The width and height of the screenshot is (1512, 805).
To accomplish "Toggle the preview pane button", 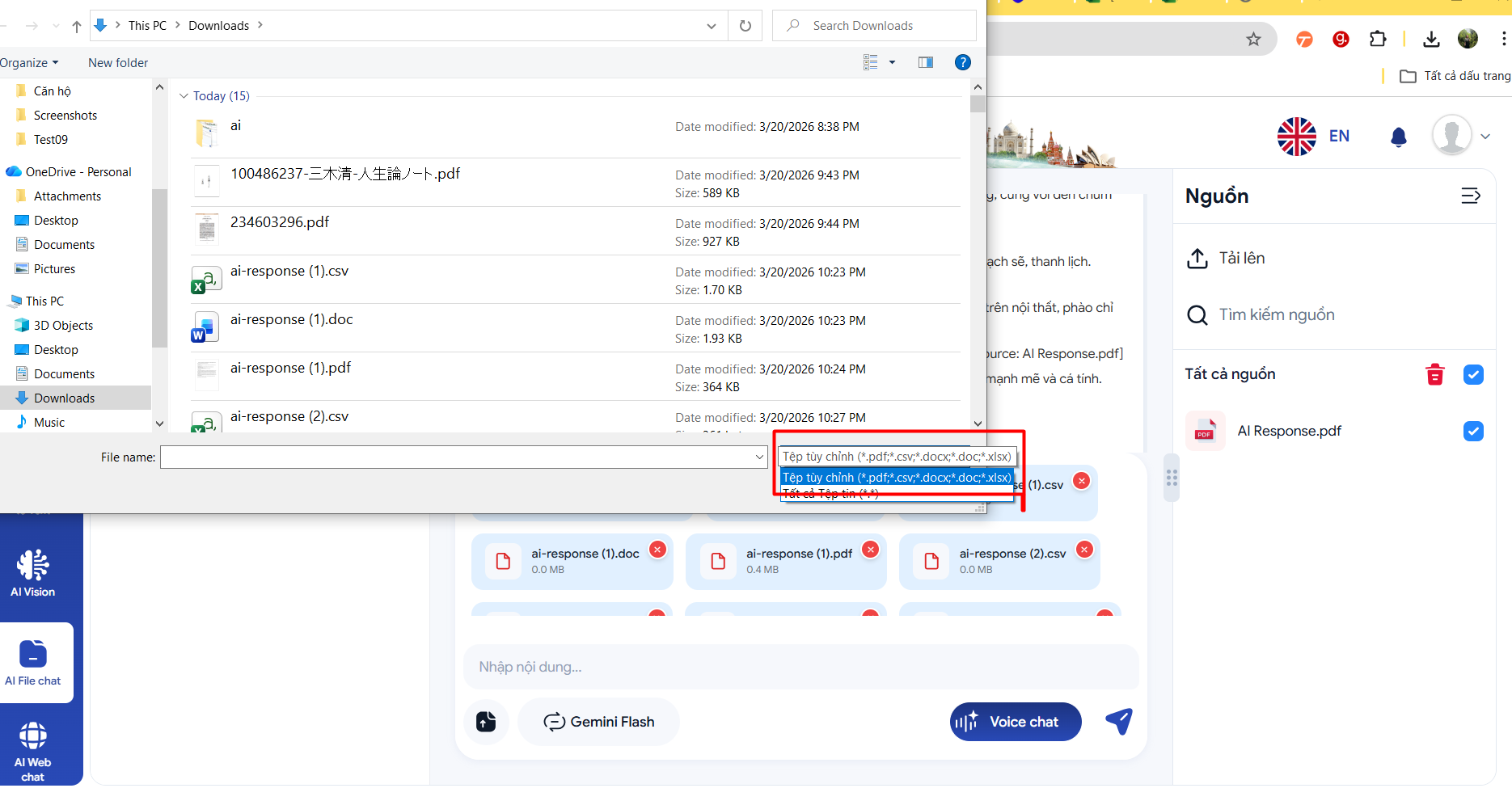I will pyautogui.click(x=925, y=63).
